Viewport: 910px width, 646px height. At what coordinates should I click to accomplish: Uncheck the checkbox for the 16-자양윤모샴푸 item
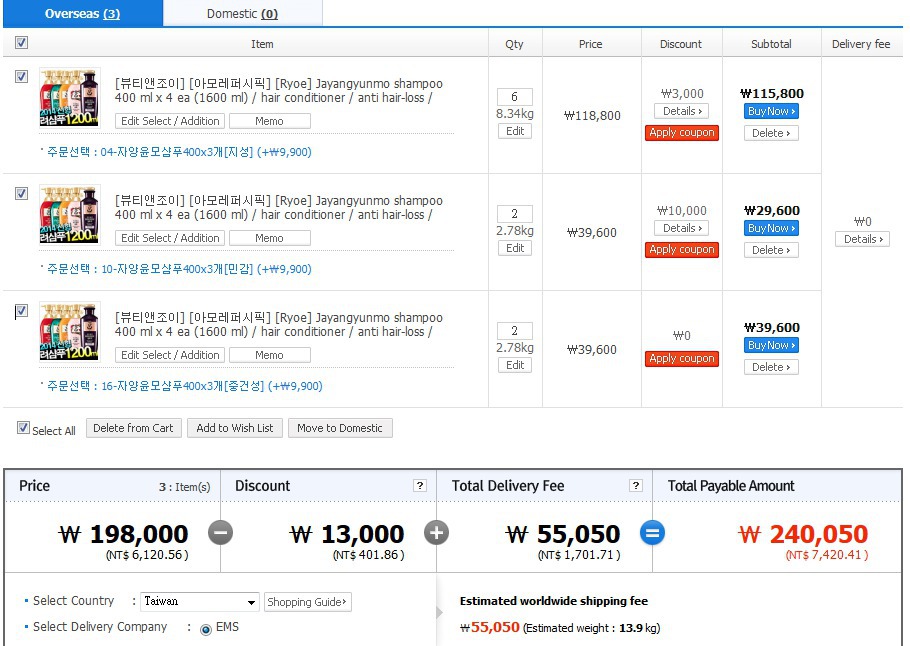point(21,311)
